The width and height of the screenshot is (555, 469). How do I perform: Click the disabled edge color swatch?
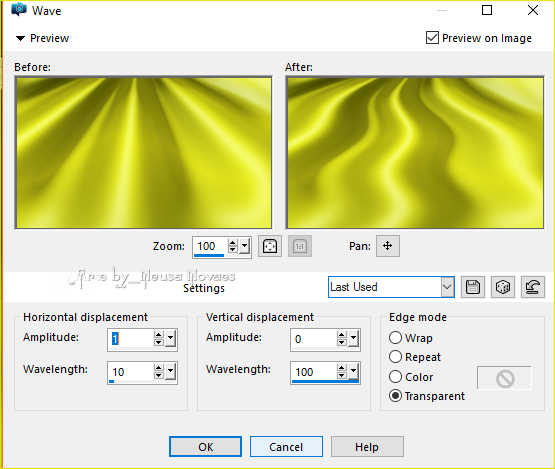(x=504, y=378)
